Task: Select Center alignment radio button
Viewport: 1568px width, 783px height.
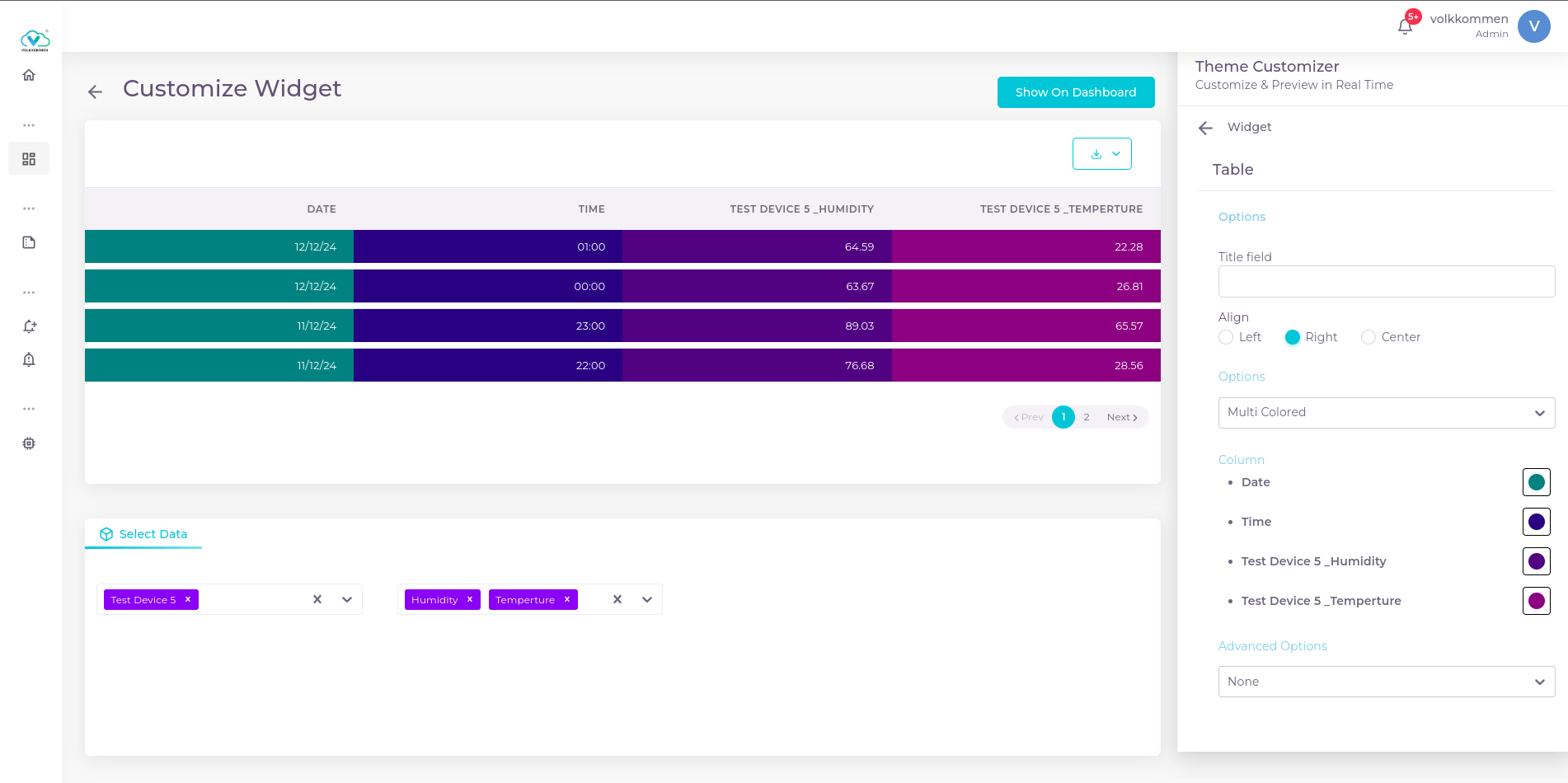Action: pos(1368,337)
